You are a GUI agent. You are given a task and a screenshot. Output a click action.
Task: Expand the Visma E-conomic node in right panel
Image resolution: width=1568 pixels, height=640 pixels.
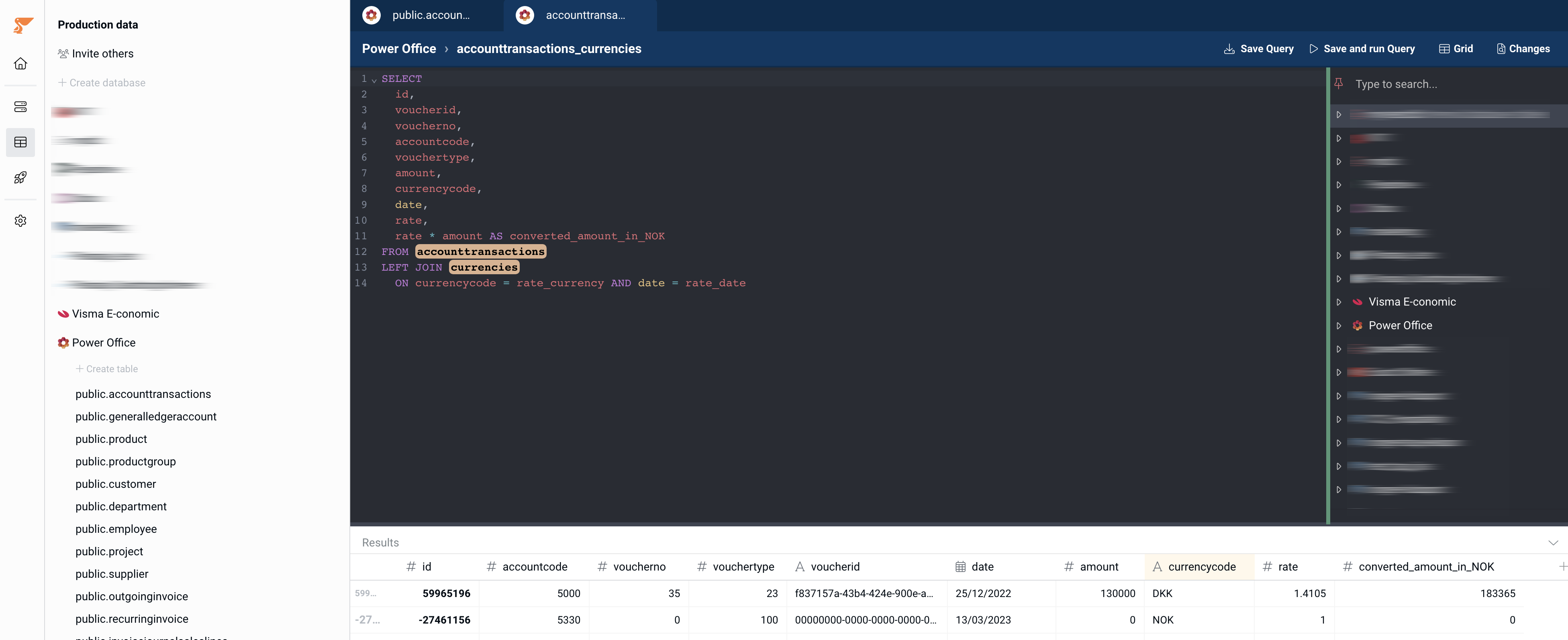pos(1339,302)
